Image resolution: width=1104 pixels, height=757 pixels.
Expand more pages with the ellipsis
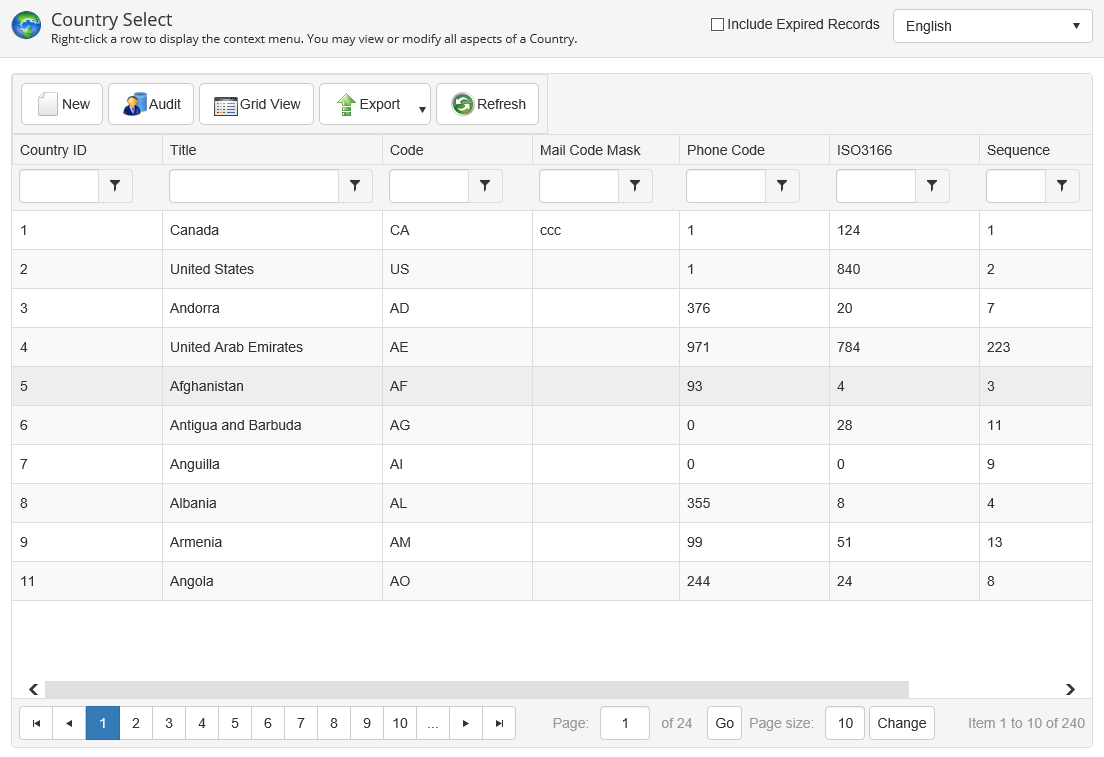coord(432,723)
